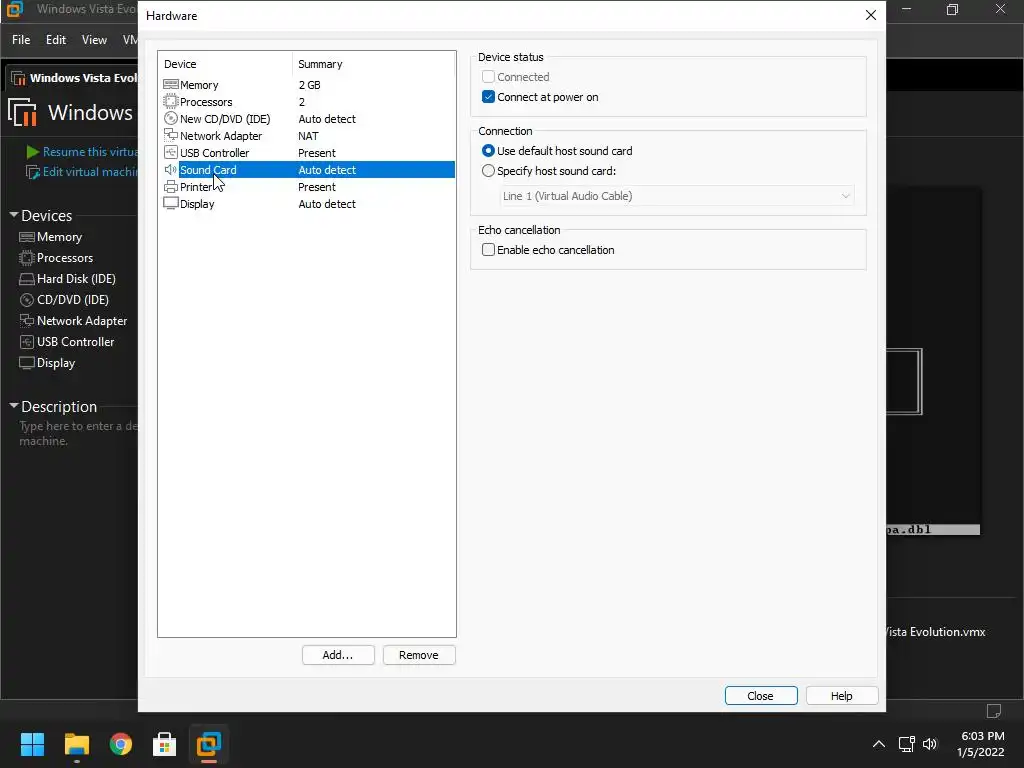1024x768 pixels.
Task: Click the green Resume play icon
Action: pos(32,152)
